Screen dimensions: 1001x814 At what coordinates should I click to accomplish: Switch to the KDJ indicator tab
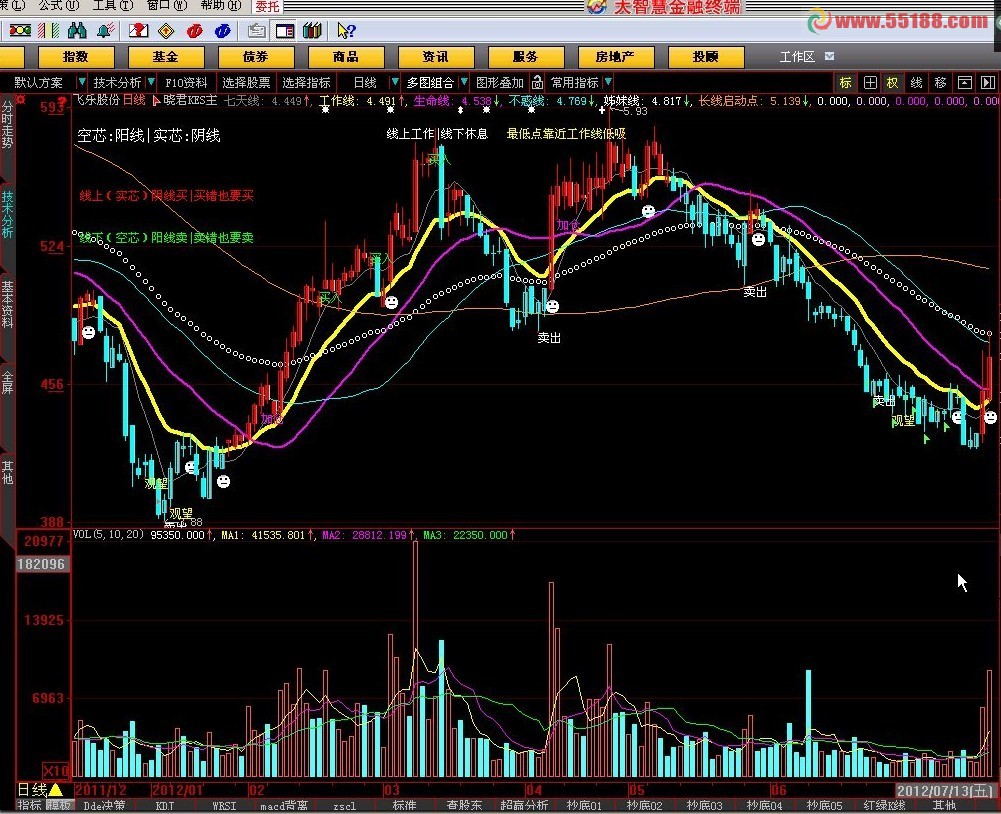click(165, 806)
